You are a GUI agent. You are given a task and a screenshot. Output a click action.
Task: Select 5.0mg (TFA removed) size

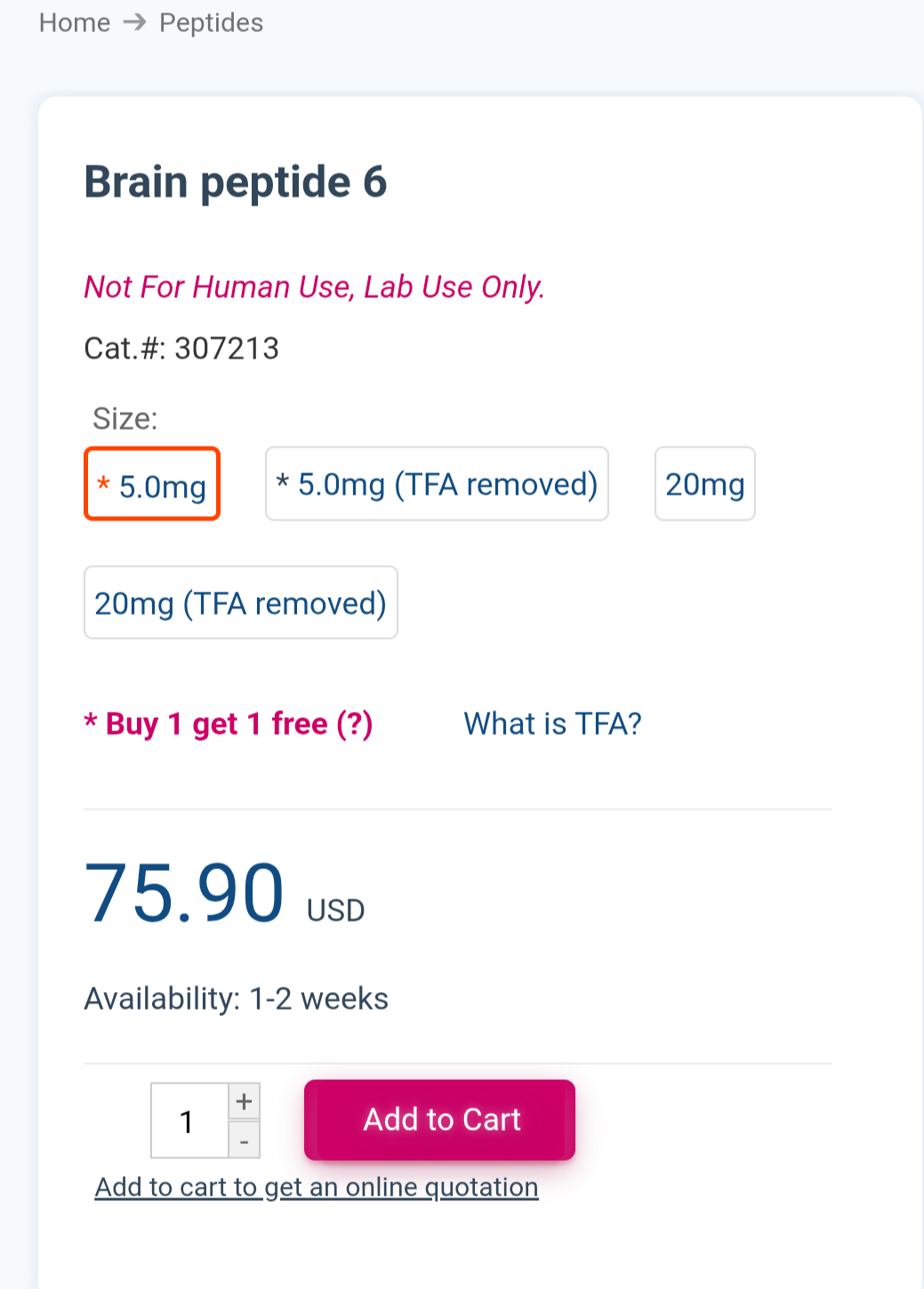point(437,484)
